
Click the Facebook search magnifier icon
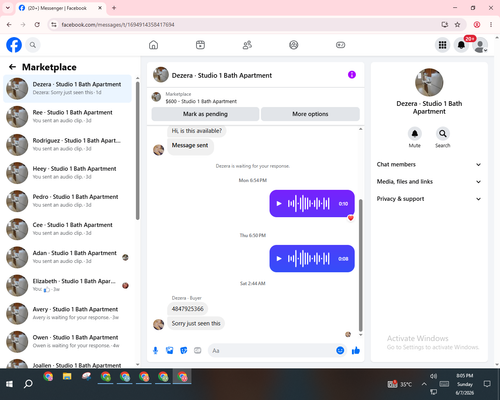click(x=33, y=45)
